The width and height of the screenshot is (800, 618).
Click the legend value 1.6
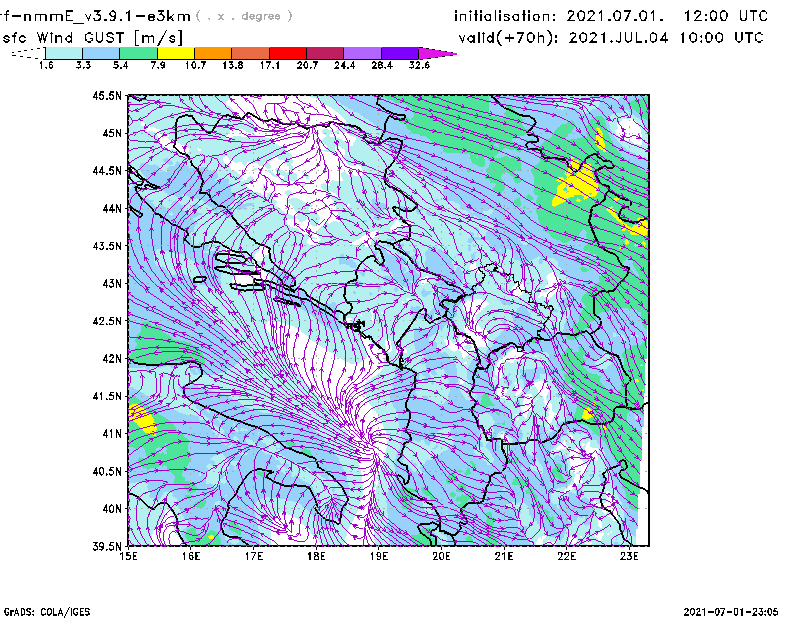46,65
